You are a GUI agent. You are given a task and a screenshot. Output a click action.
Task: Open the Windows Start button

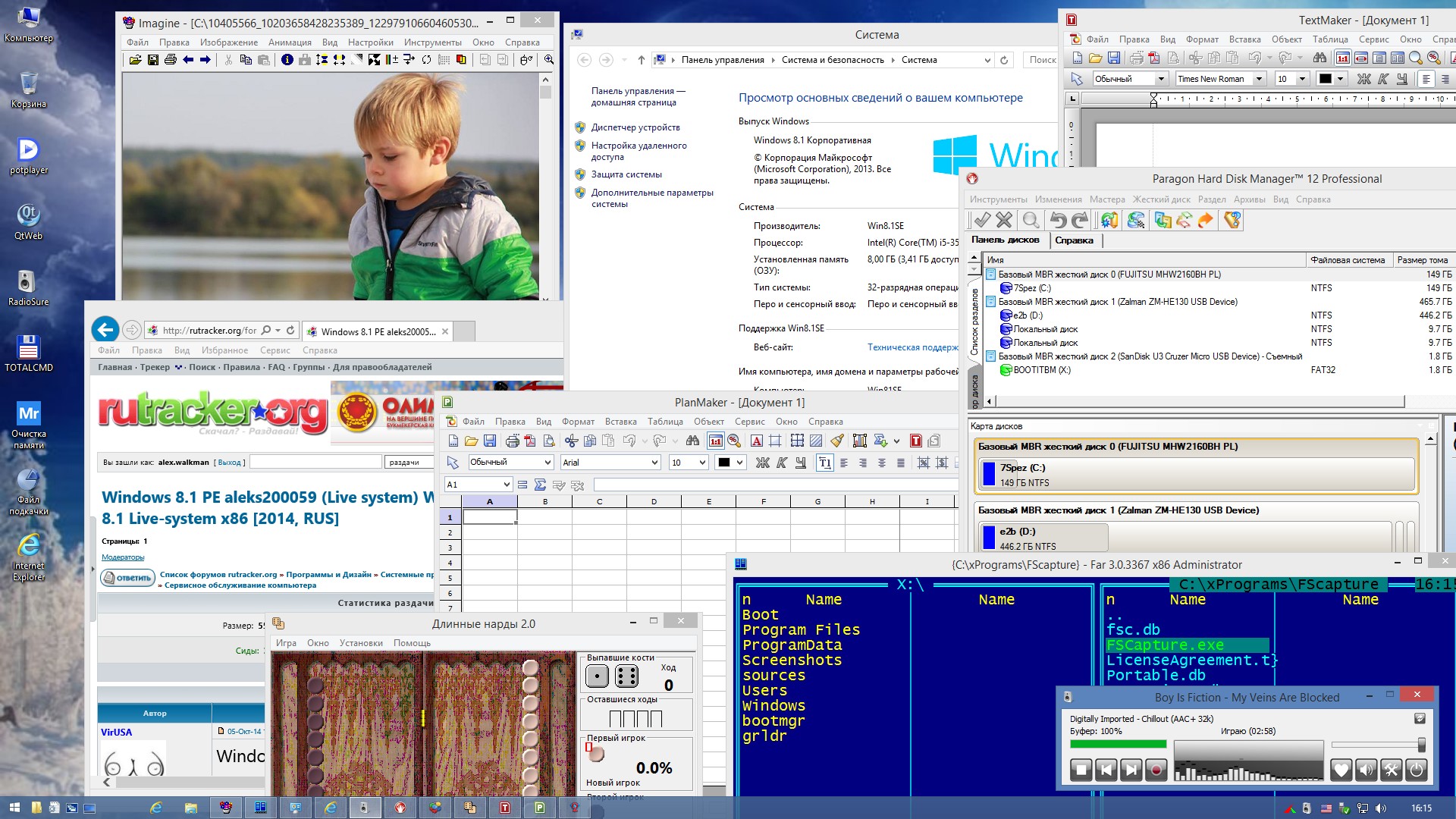point(14,808)
